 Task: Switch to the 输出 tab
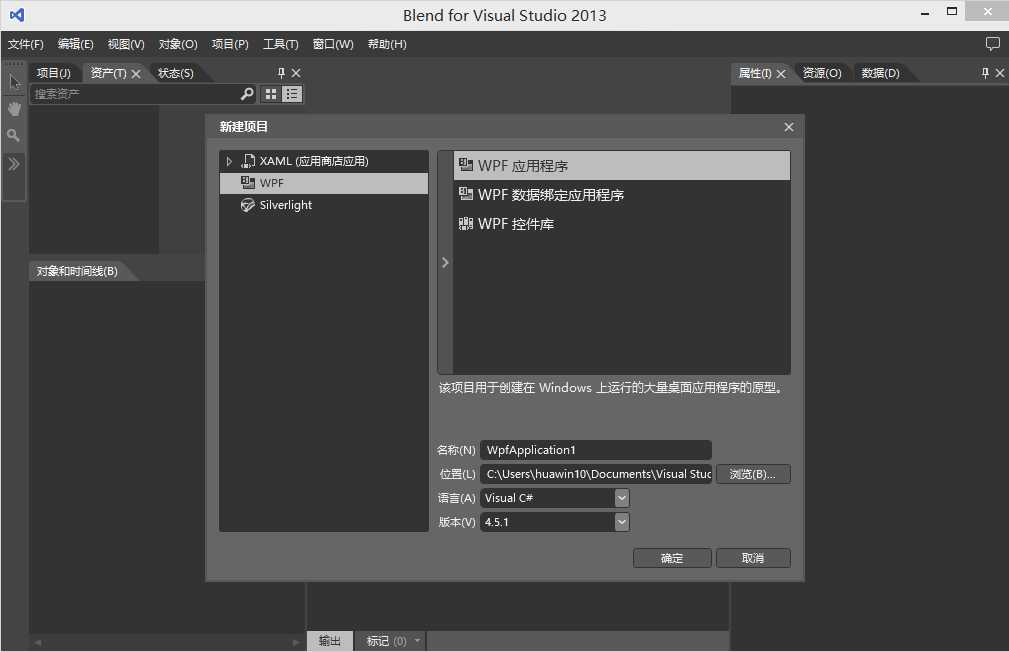coord(329,641)
